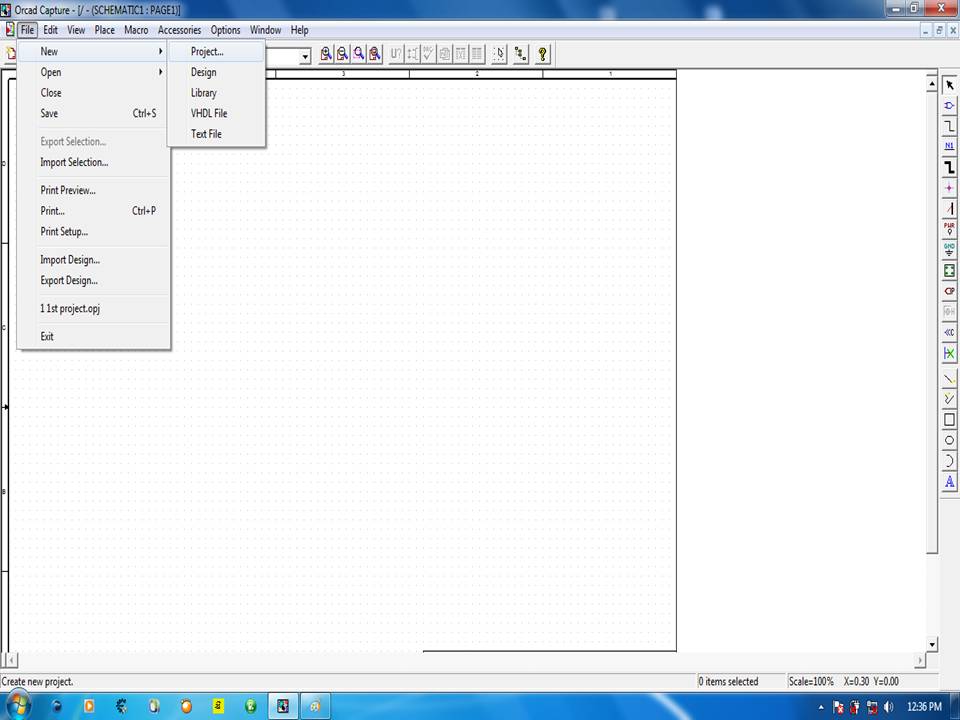Click the Snap to Grid toolbar icon

point(499,54)
